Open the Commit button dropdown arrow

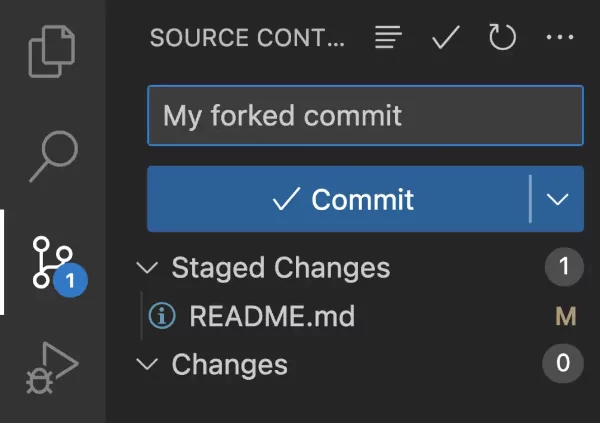click(558, 199)
